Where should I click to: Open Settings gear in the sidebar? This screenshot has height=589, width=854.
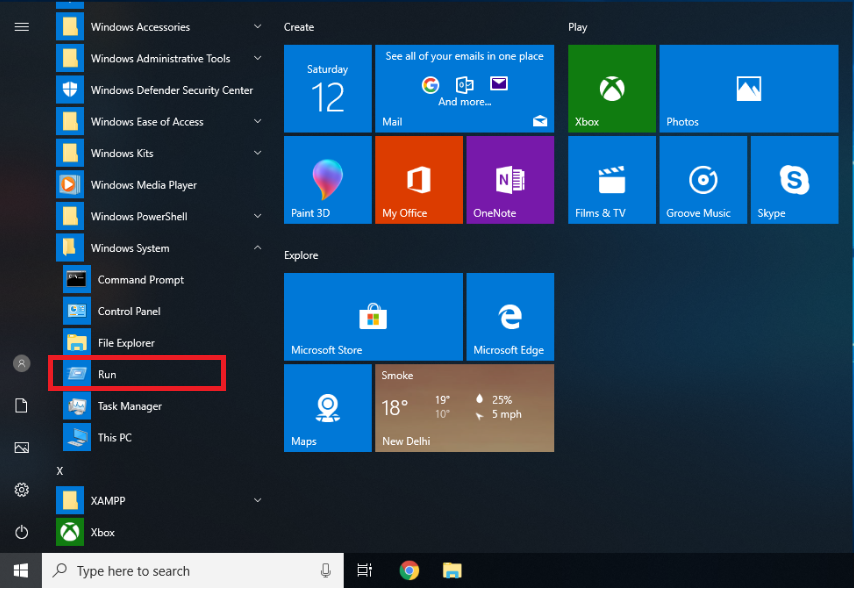tap(21, 490)
